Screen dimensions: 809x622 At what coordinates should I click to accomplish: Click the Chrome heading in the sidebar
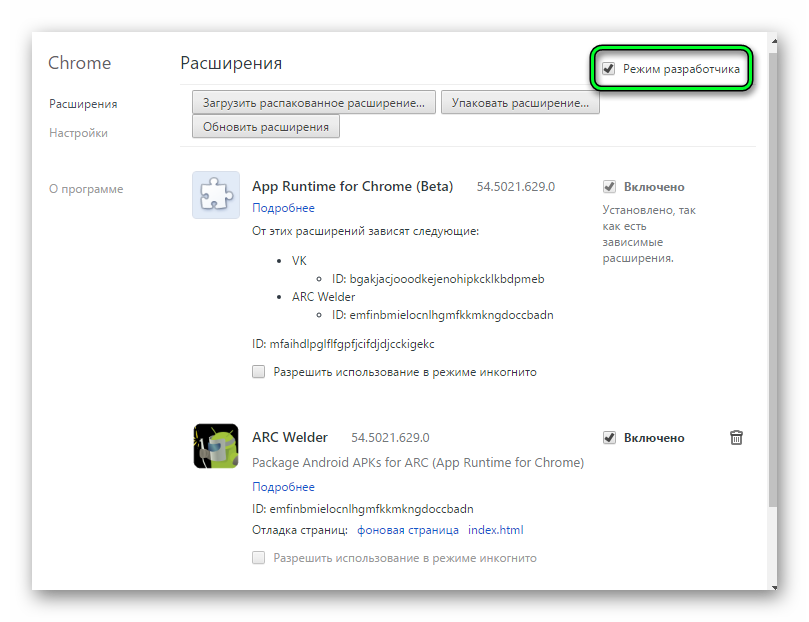(79, 63)
